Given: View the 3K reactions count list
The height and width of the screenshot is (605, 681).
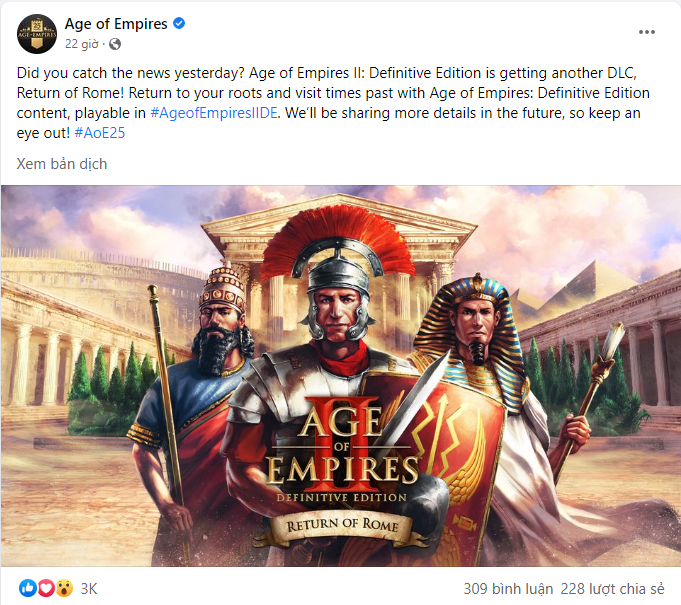Looking at the screenshot, I should (x=89, y=589).
